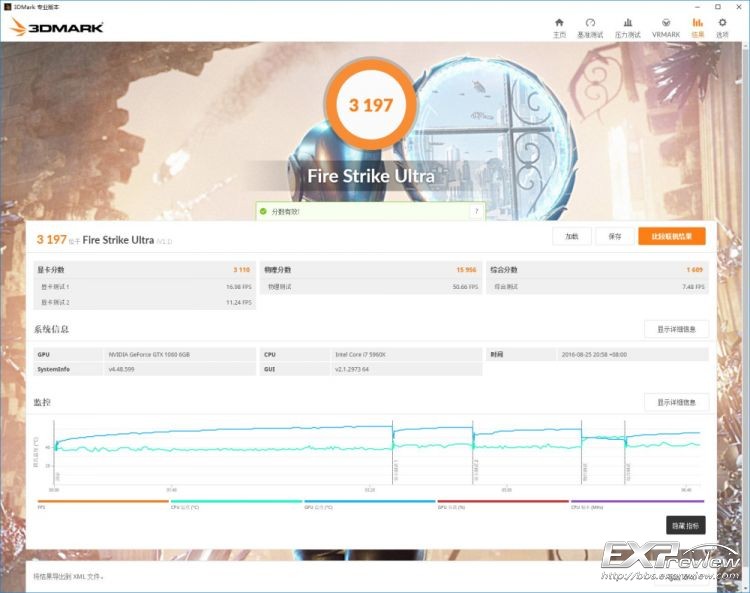Screen dimensions: 750x593
Task: Open the VRMARK section icon
Action: (x=665, y=23)
